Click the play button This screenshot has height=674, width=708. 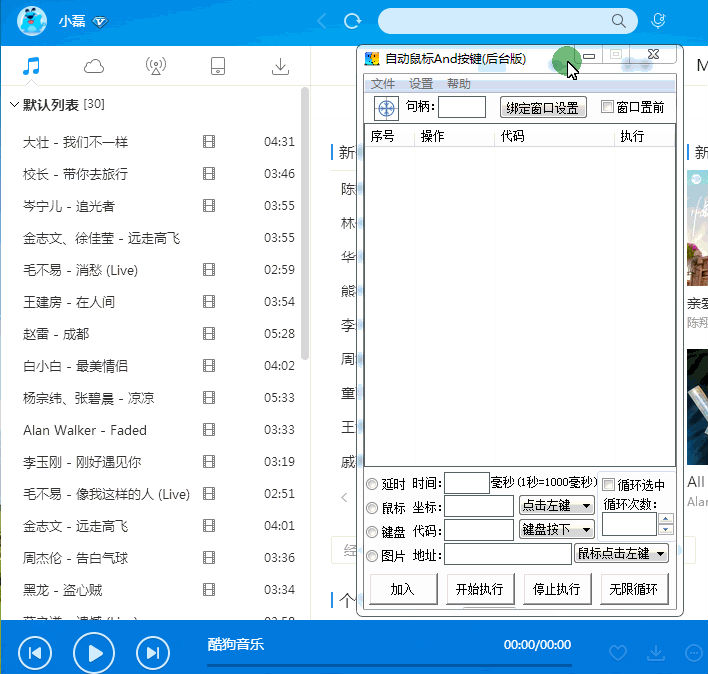point(94,653)
